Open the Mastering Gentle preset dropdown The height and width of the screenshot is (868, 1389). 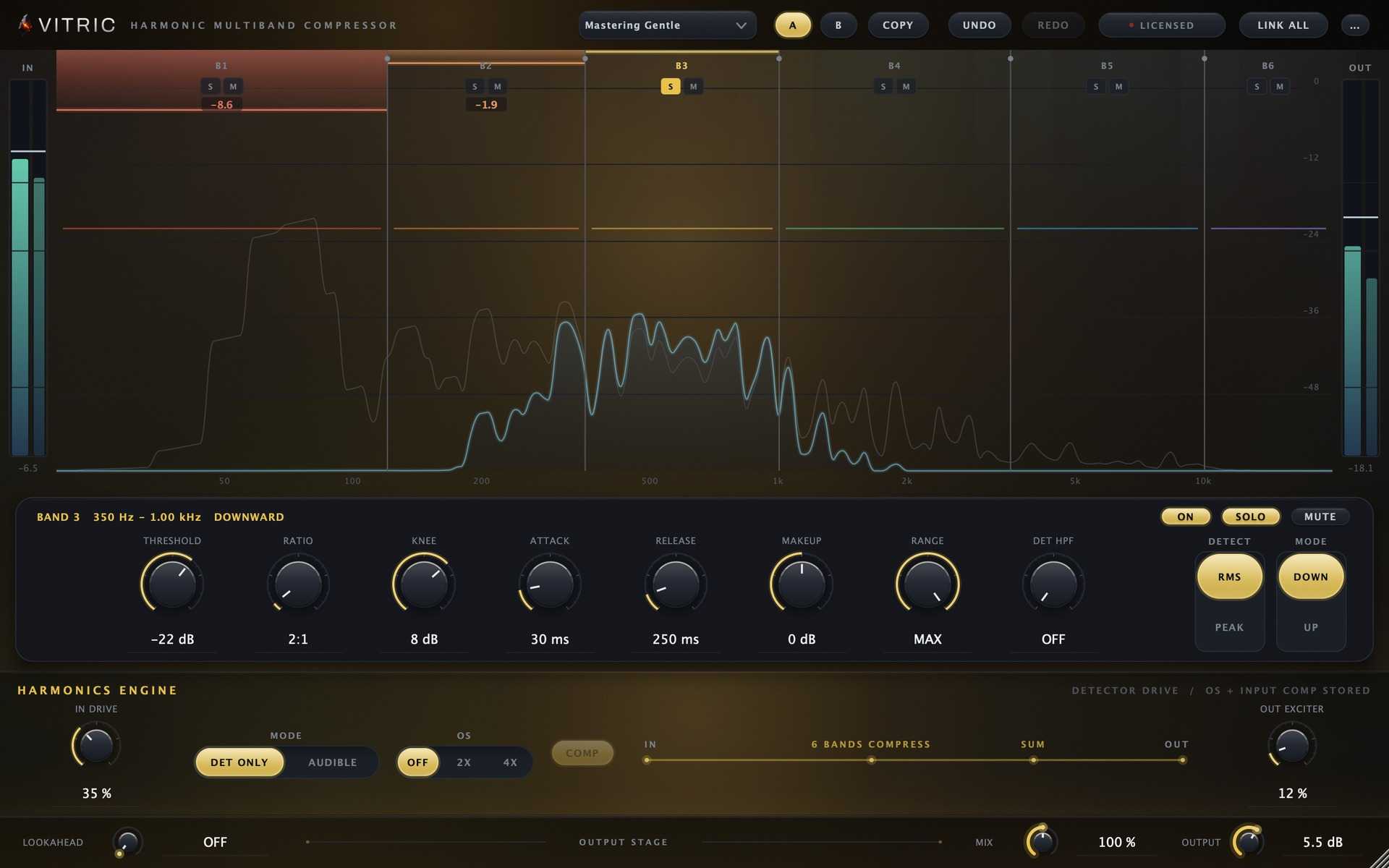[x=667, y=25]
